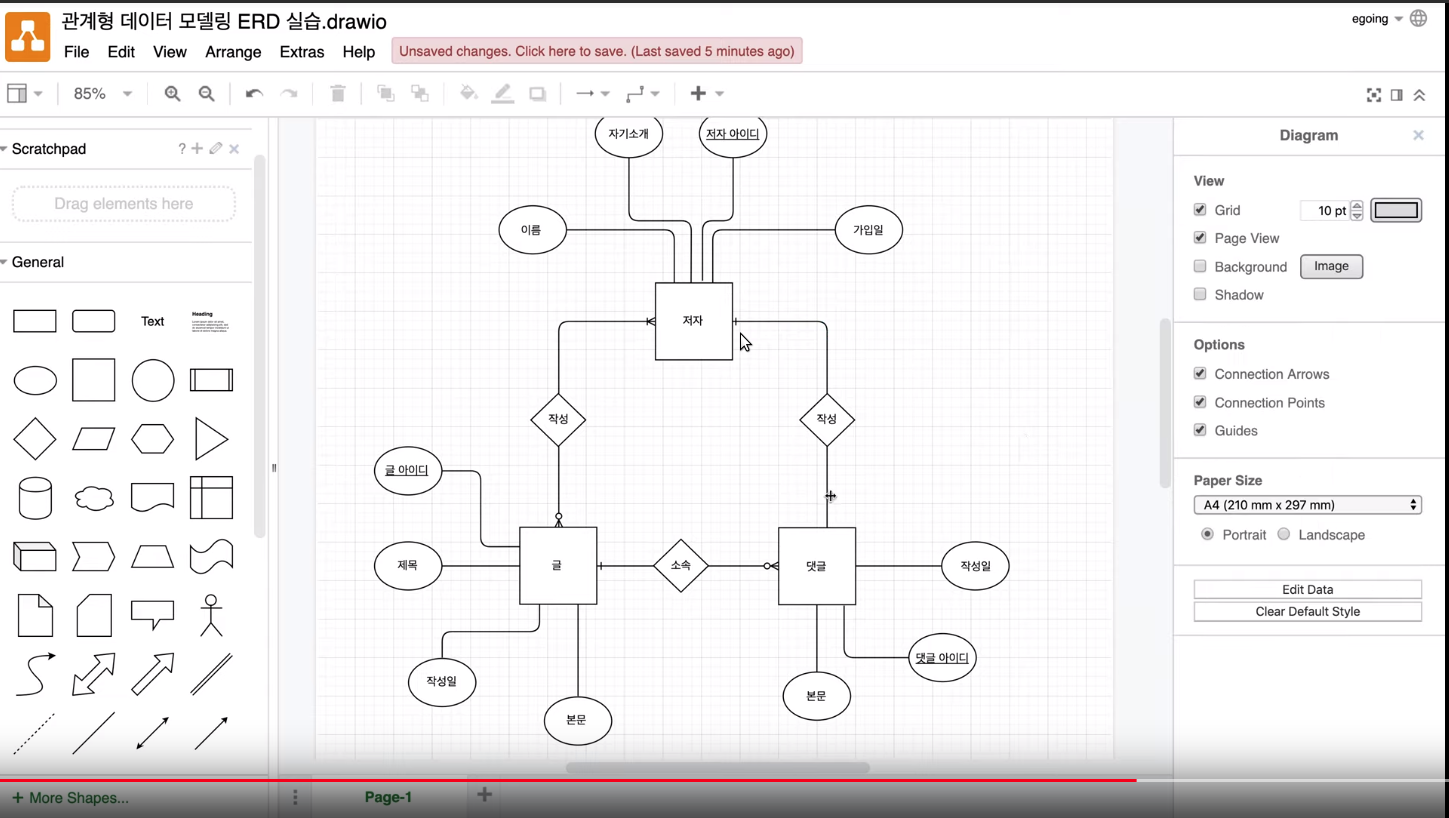Viewport: 1449px width, 818px height.
Task: Click the draw.io logo icon
Action: 27,37
